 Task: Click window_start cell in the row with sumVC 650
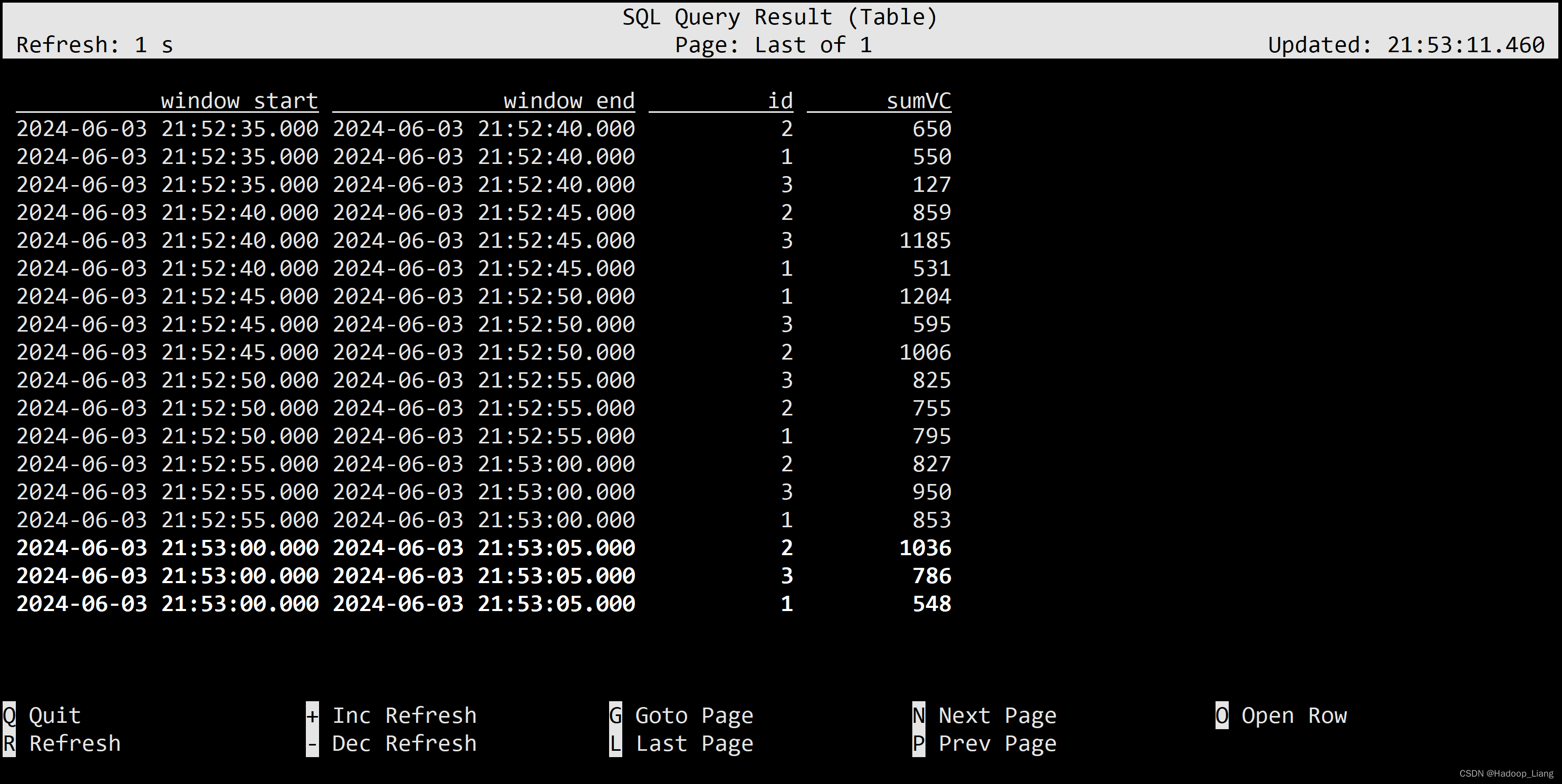[x=167, y=129]
